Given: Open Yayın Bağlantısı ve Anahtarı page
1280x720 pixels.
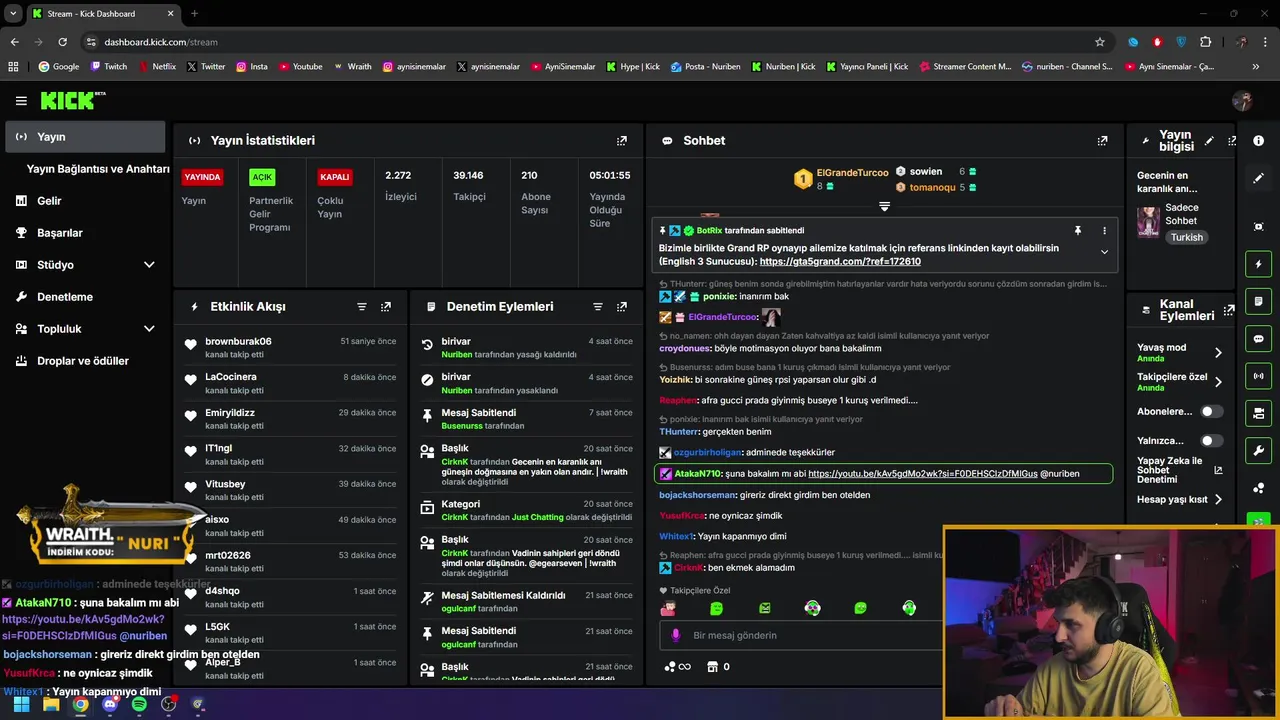Looking at the screenshot, I should coord(98,169).
